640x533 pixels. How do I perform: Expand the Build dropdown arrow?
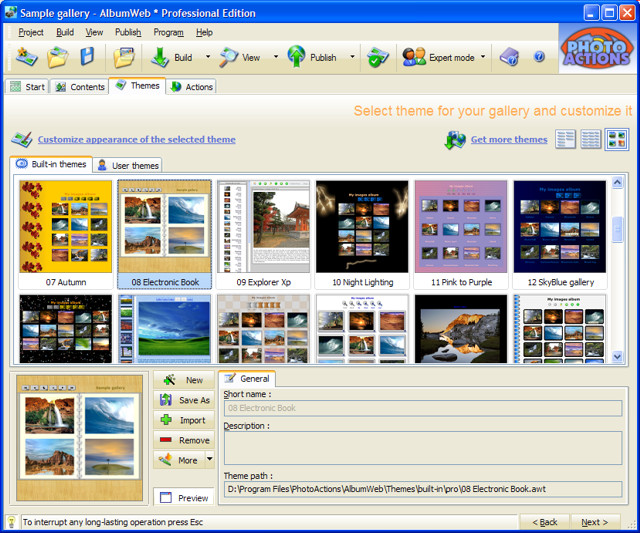pos(208,57)
